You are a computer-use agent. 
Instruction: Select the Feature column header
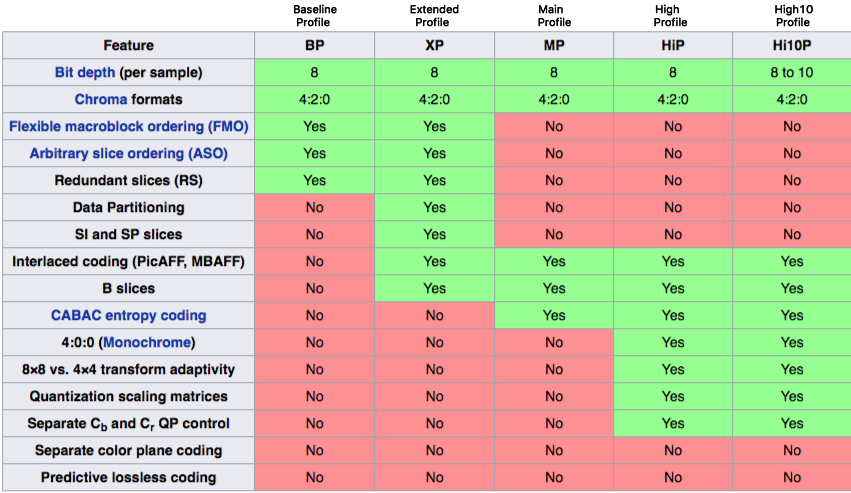(128, 45)
